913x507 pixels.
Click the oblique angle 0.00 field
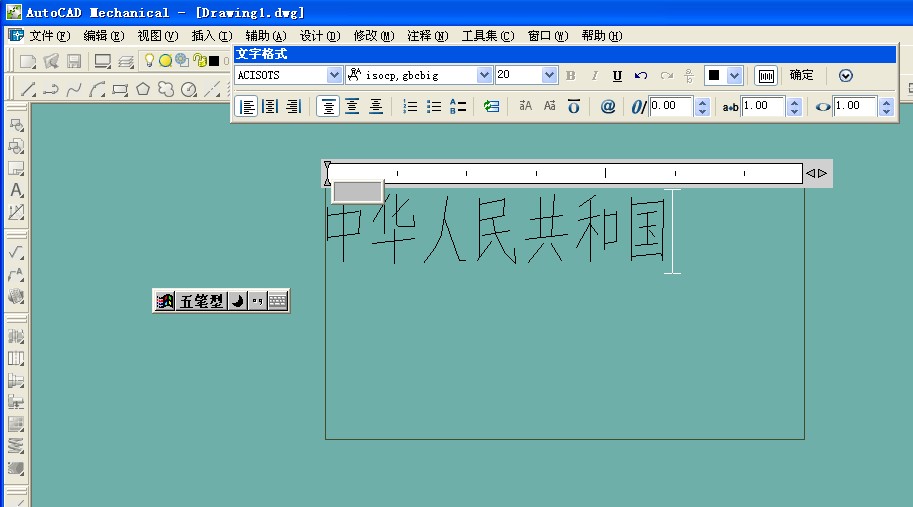click(x=670, y=106)
